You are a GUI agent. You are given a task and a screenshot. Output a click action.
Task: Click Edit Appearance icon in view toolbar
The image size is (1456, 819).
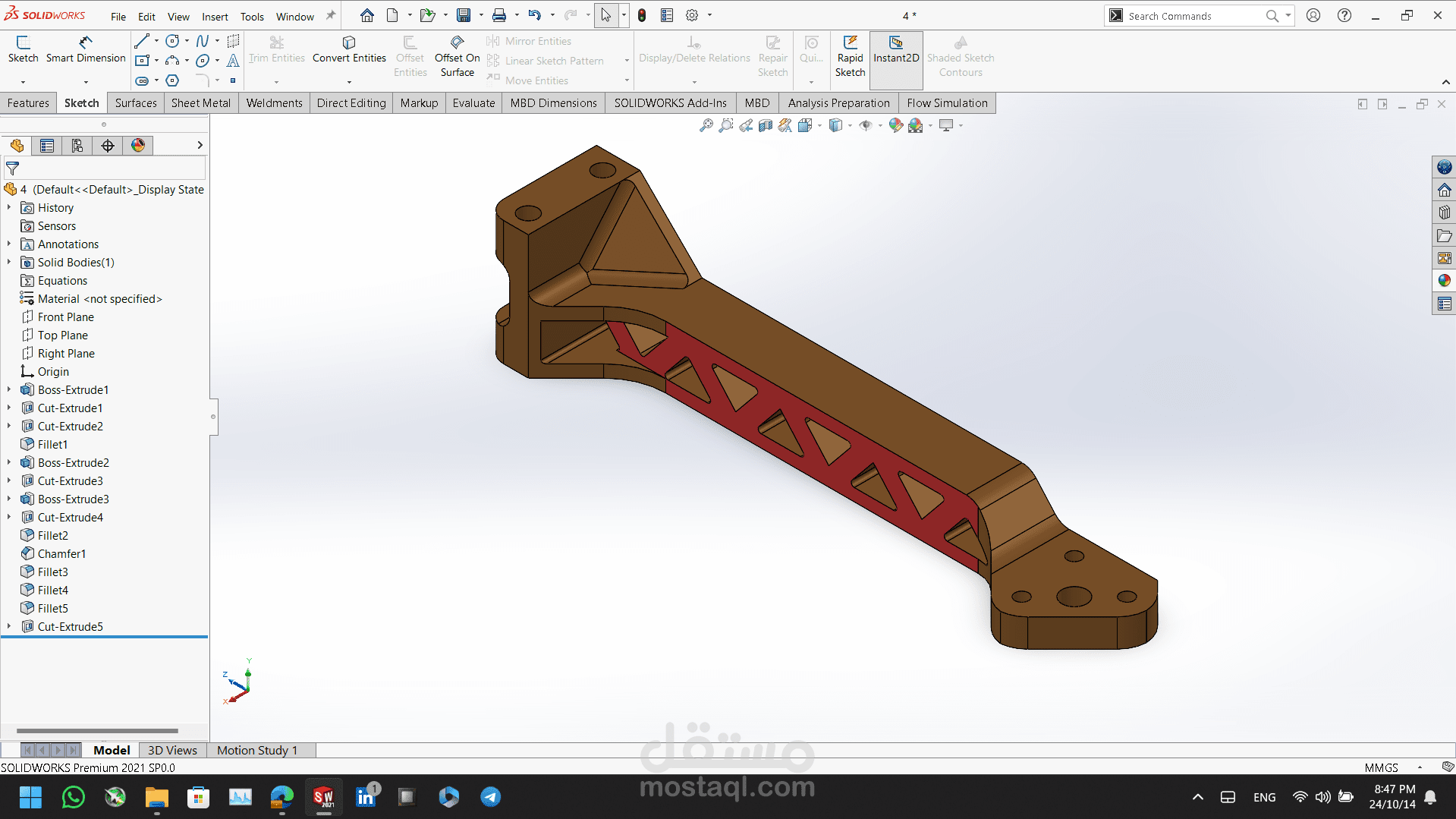pos(896,125)
